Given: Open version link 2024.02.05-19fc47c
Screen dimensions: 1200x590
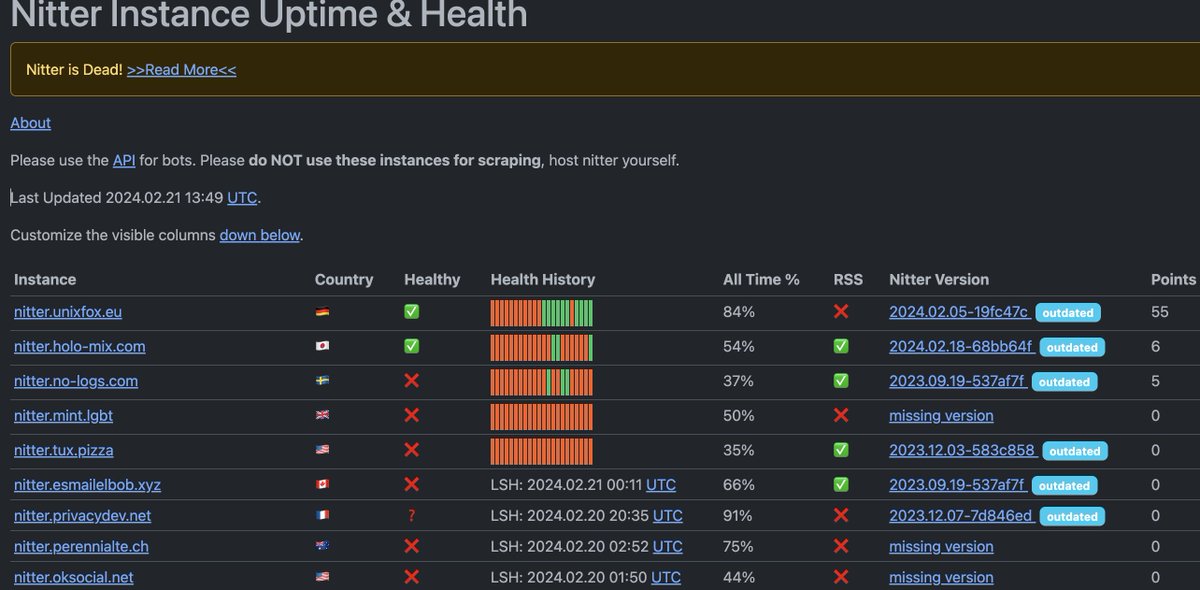Looking at the screenshot, I should pos(959,312).
